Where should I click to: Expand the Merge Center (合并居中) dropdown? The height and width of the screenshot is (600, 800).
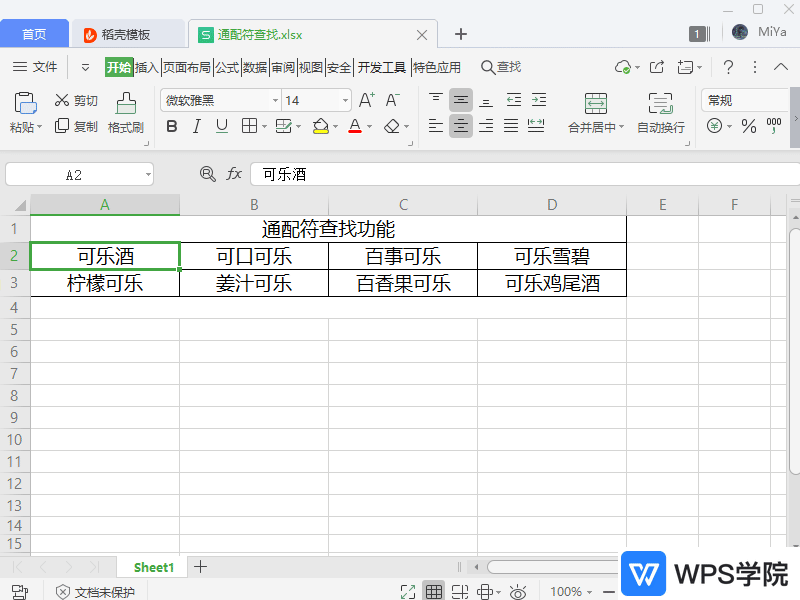624,126
